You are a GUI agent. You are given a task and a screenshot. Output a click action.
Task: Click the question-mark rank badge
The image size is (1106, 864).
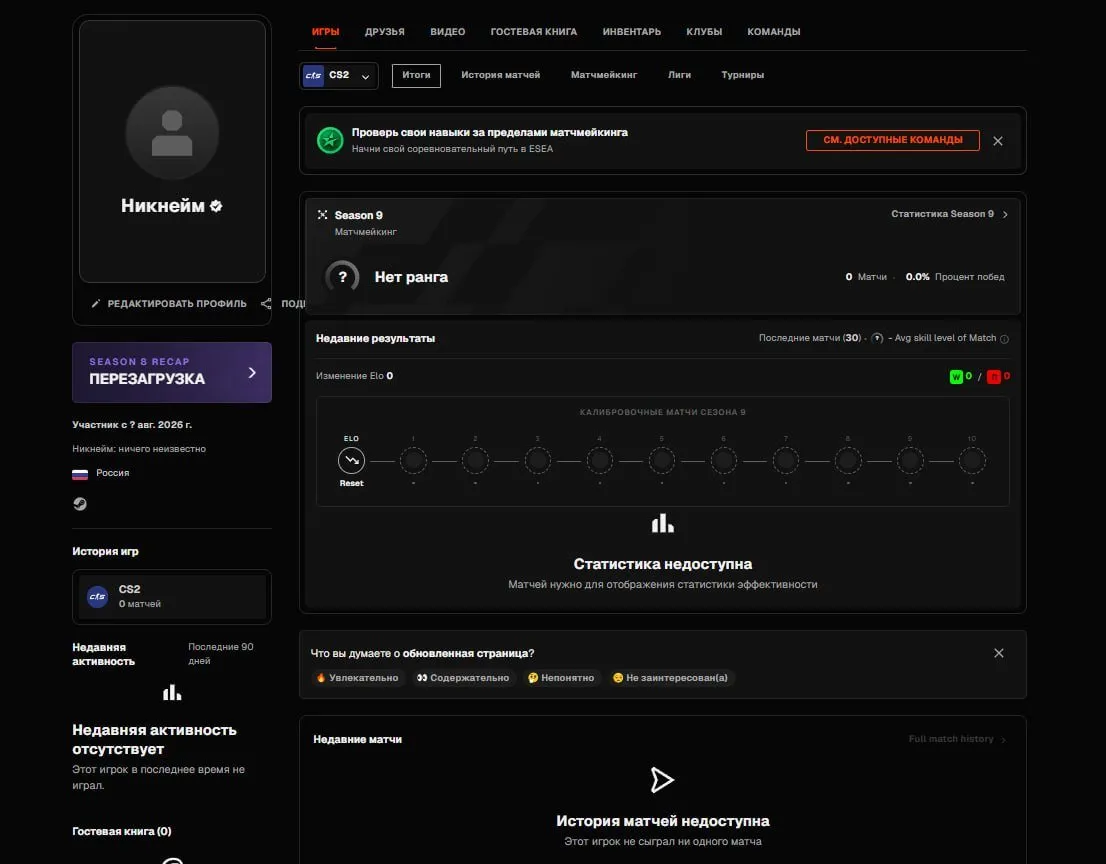point(342,277)
